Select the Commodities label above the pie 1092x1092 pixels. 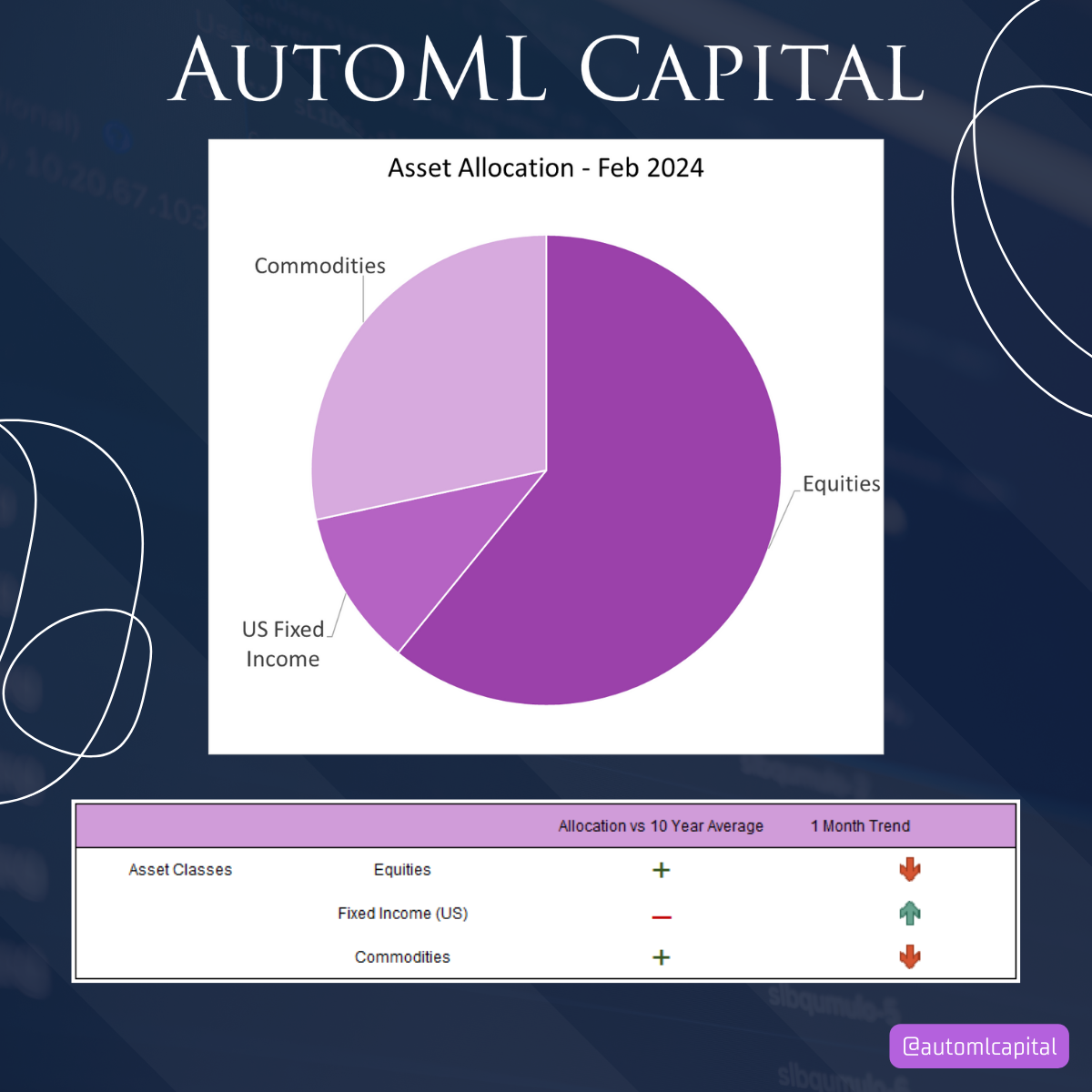(x=319, y=266)
